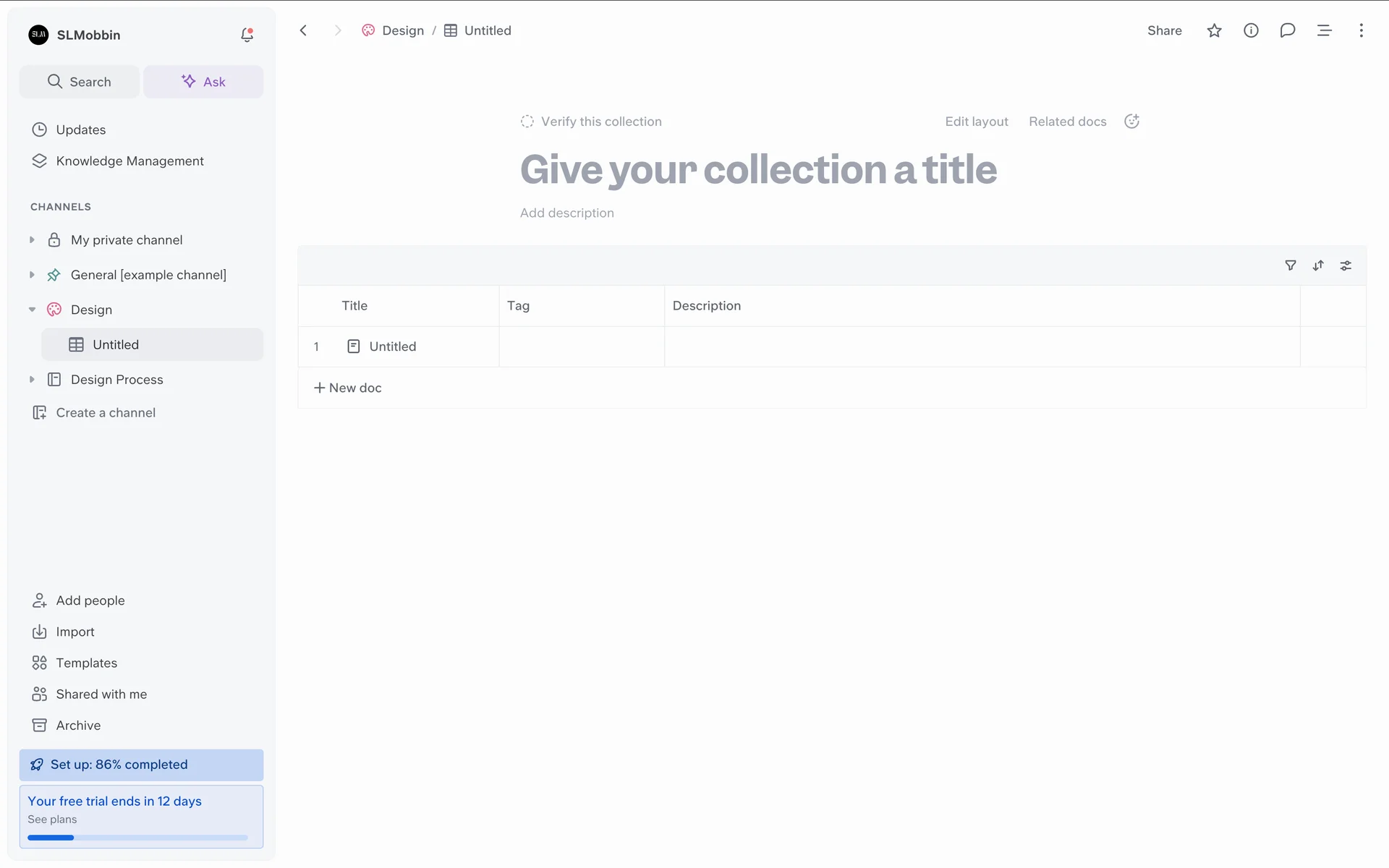Open the table display settings sliders
This screenshot has height=868, width=1389.
(1346, 265)
